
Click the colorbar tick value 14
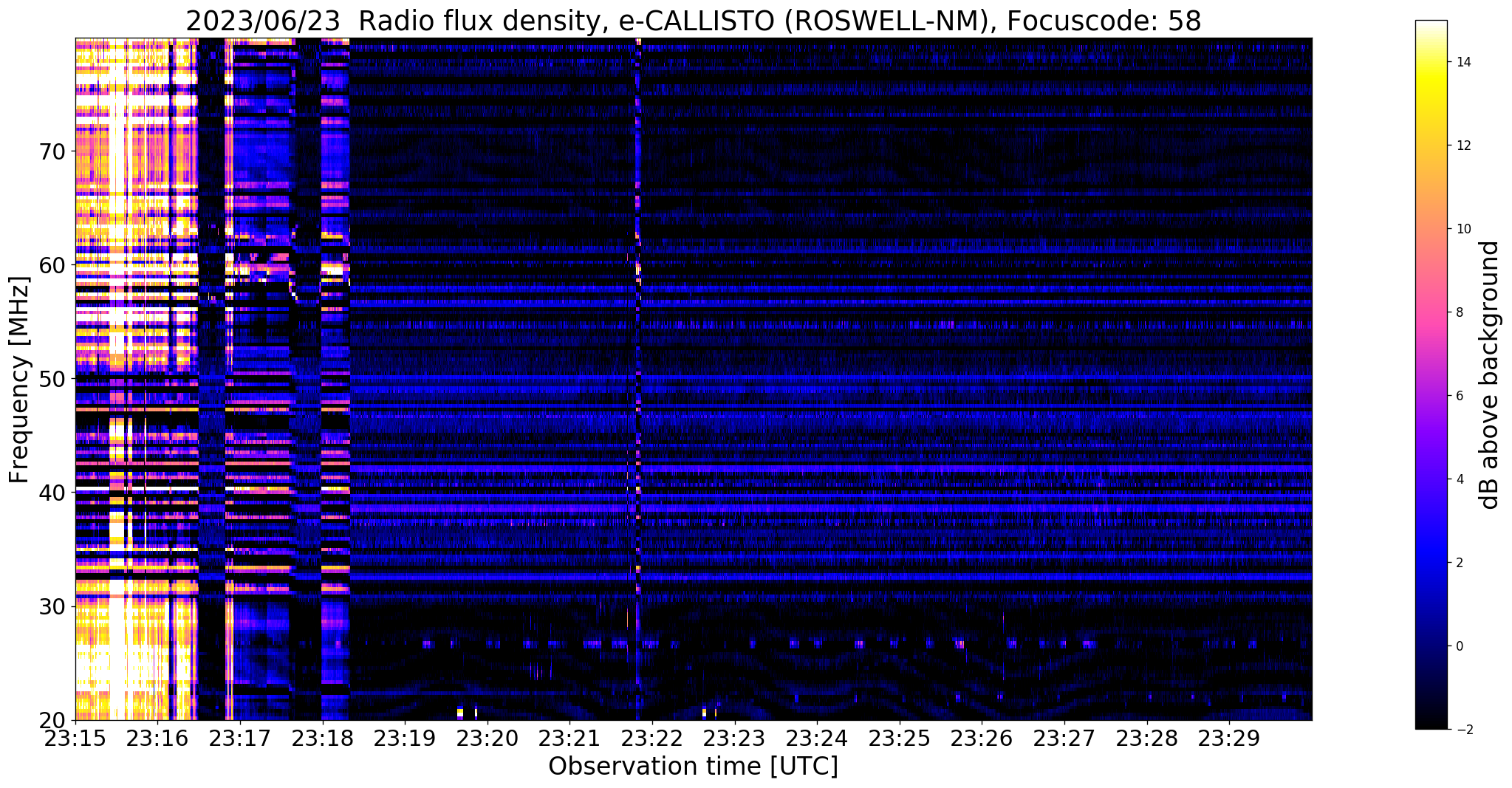click(x=1463, y=62)
